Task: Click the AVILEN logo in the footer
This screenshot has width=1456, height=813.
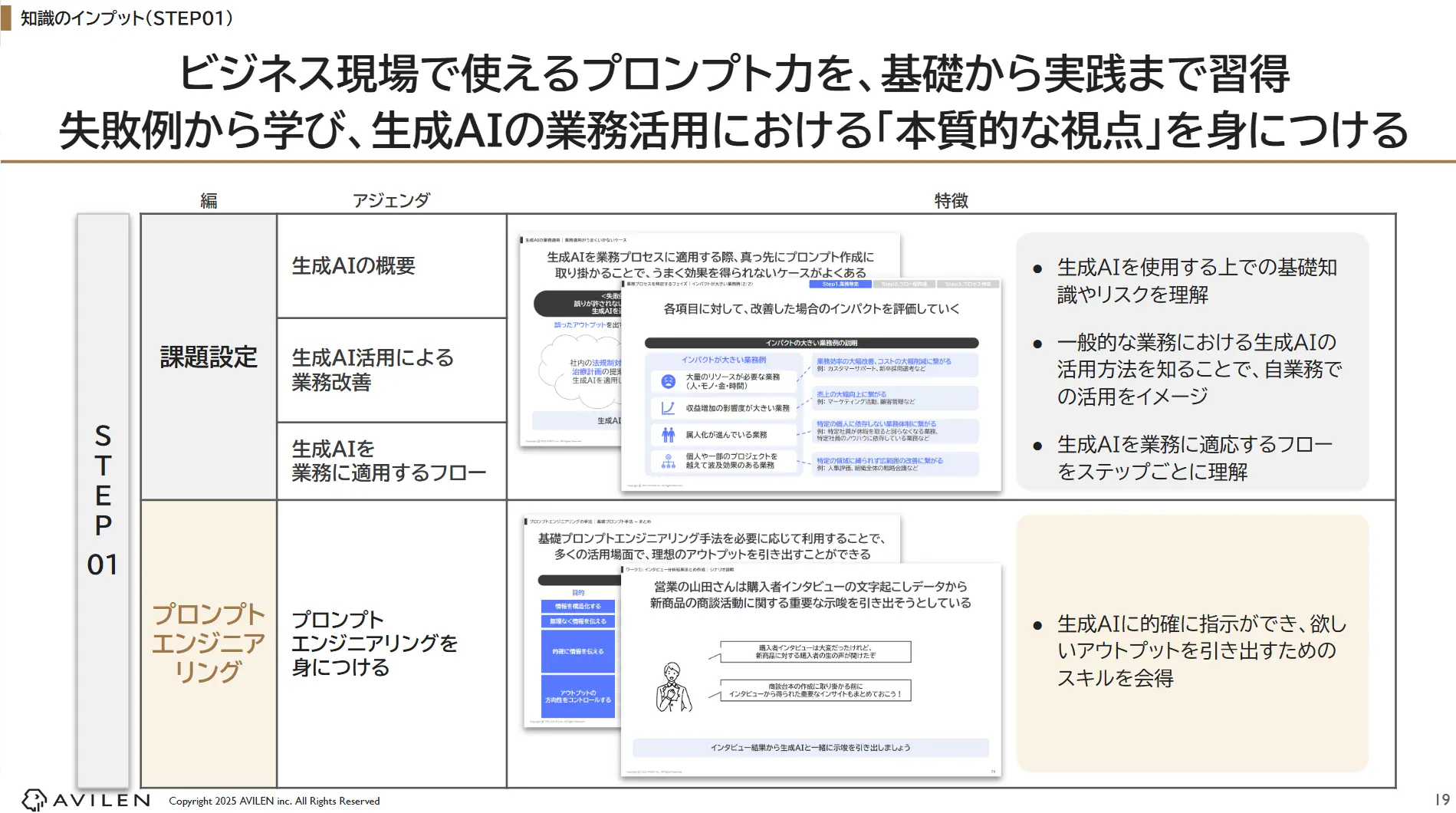Action: tap(83, 798)
